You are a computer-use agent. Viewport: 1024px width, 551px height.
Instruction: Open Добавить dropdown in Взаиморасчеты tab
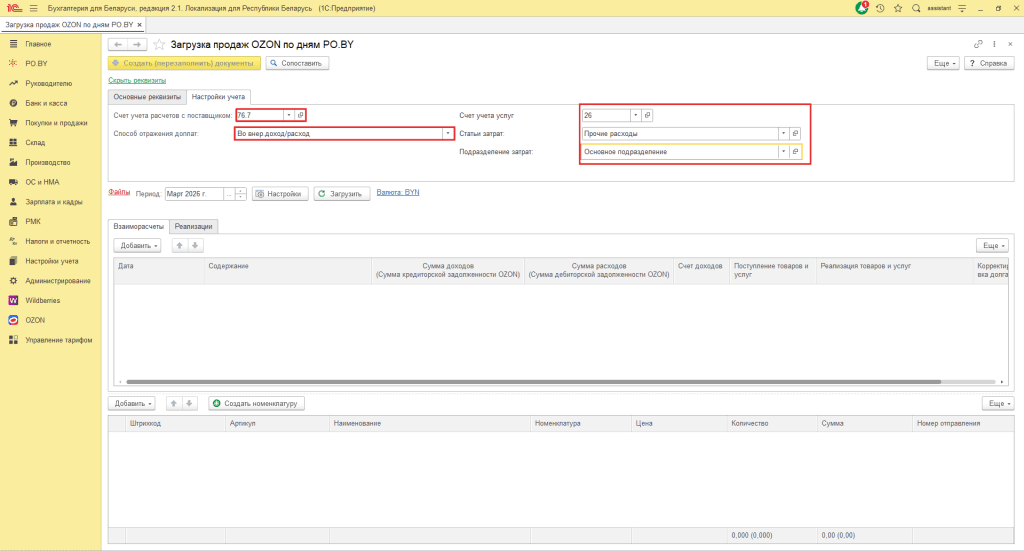click(x=137, y=245)
